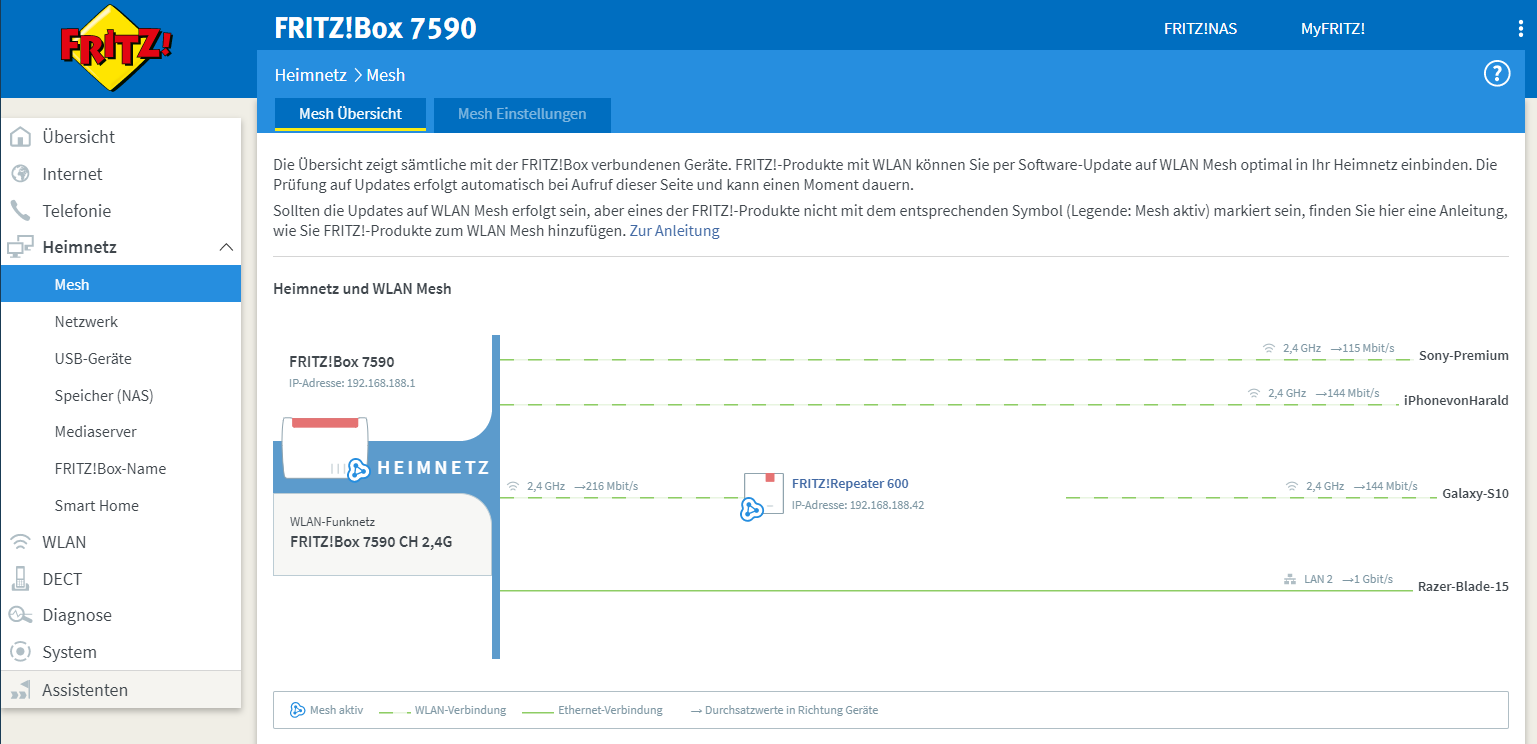Click the FRITZ!Repeater 600 device icon
The height and width of the screenshot is (744, 1537).
[760, 496]
